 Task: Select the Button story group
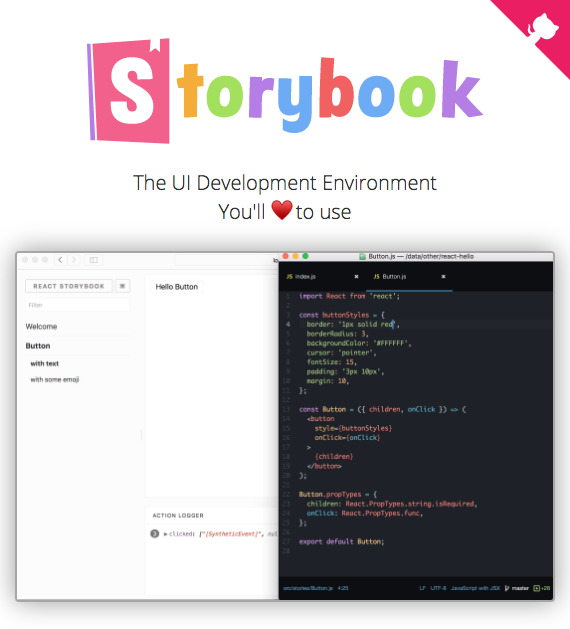[38, 346]
